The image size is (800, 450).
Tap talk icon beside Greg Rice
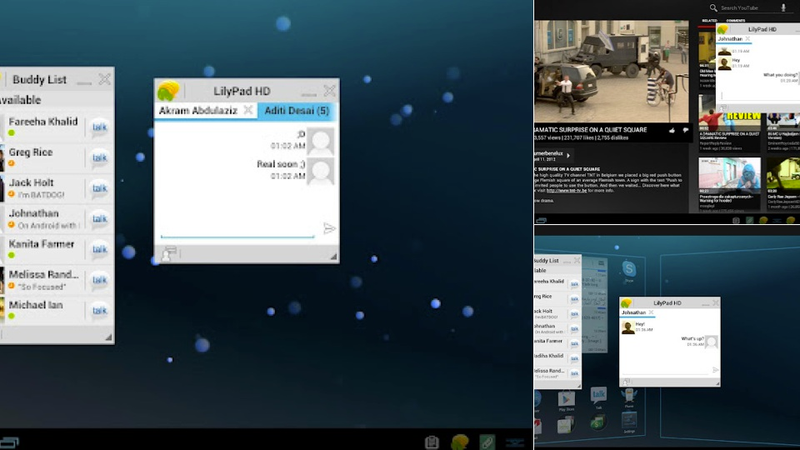[99, 158]
